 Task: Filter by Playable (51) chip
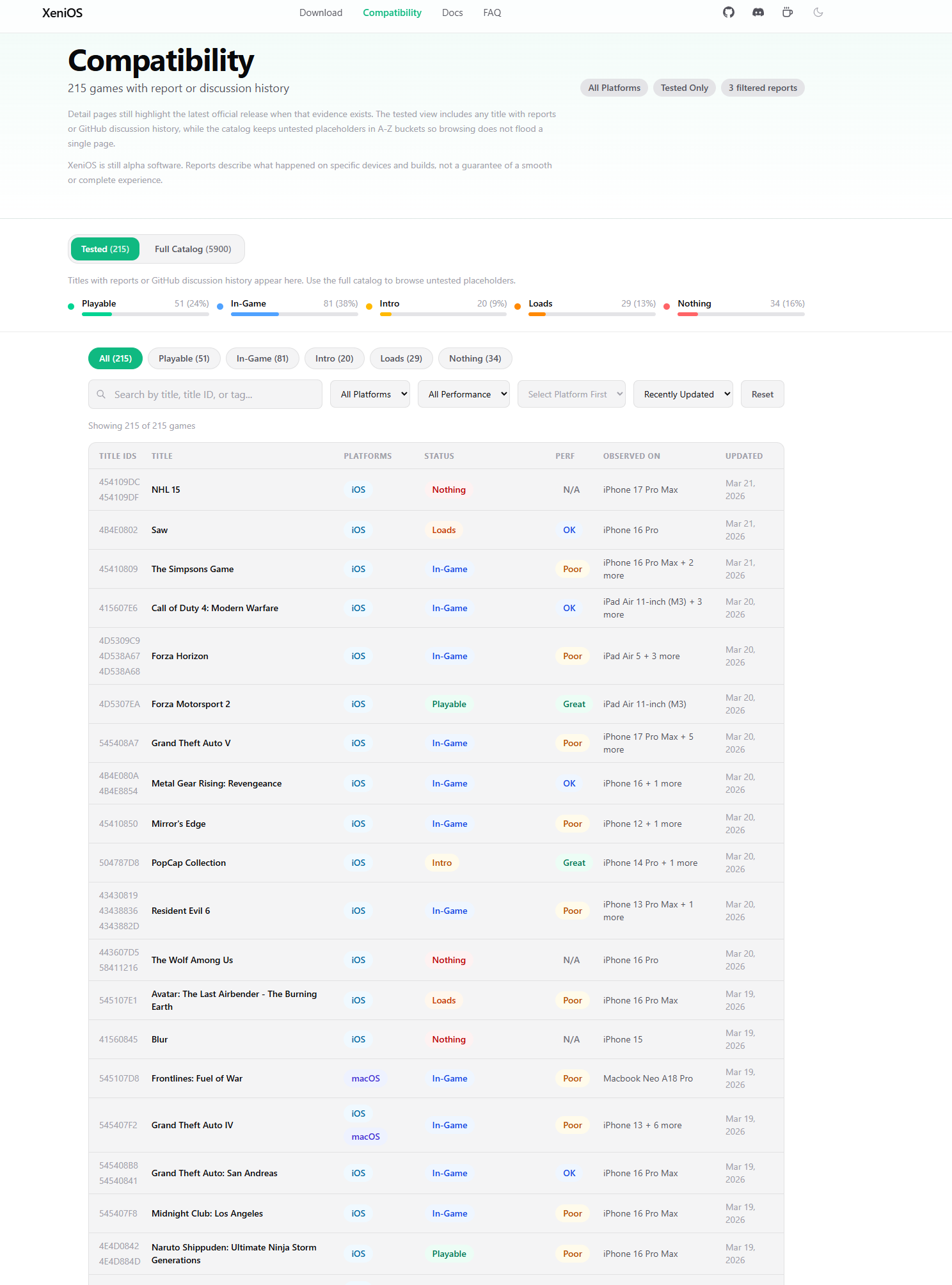tap(184, 358)
